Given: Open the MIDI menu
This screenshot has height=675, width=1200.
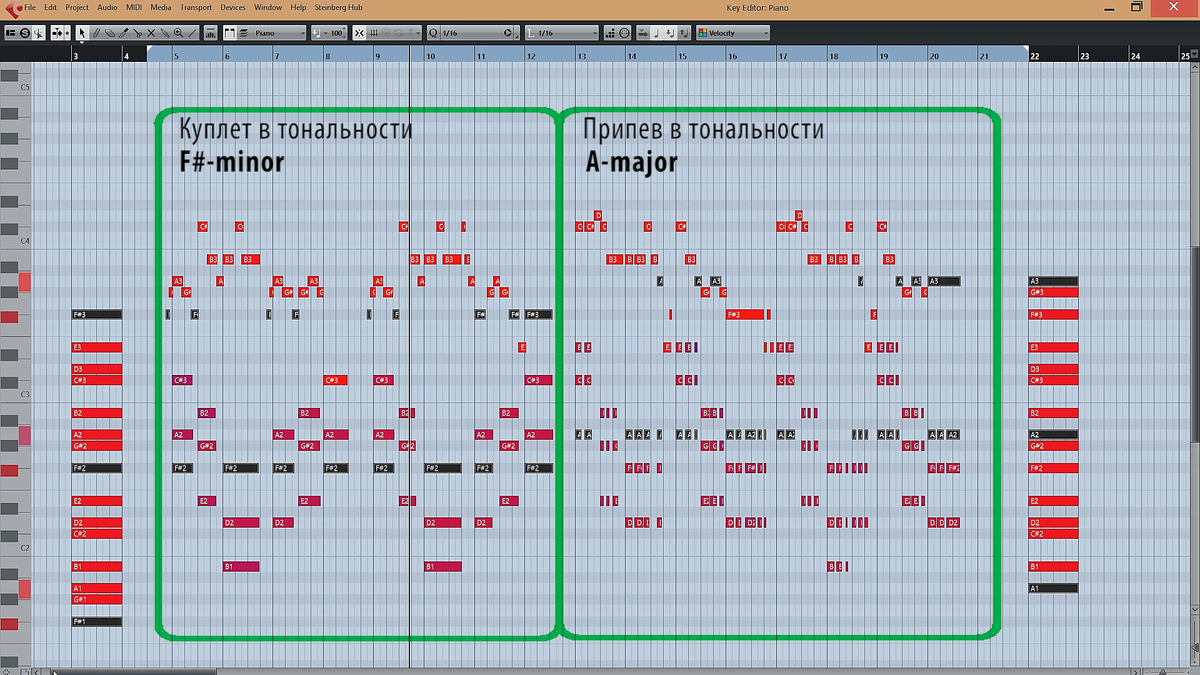Looking at the screenshot, I should click(x=134, y=7).
